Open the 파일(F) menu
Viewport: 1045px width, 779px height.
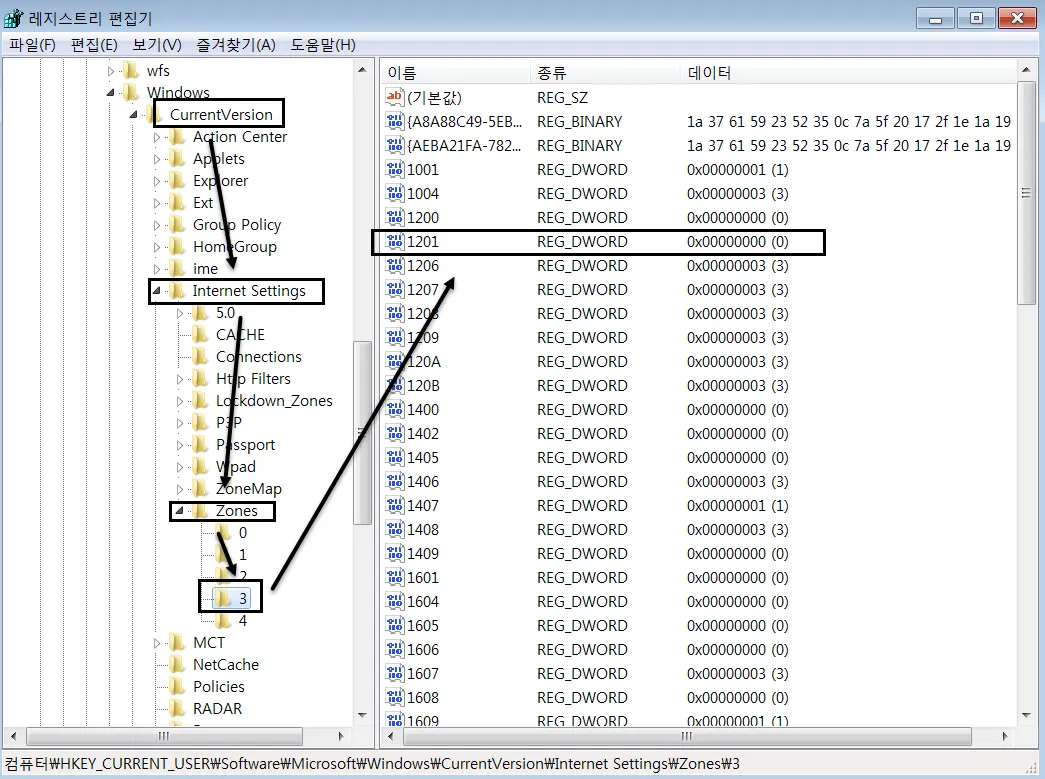[32, 45]
